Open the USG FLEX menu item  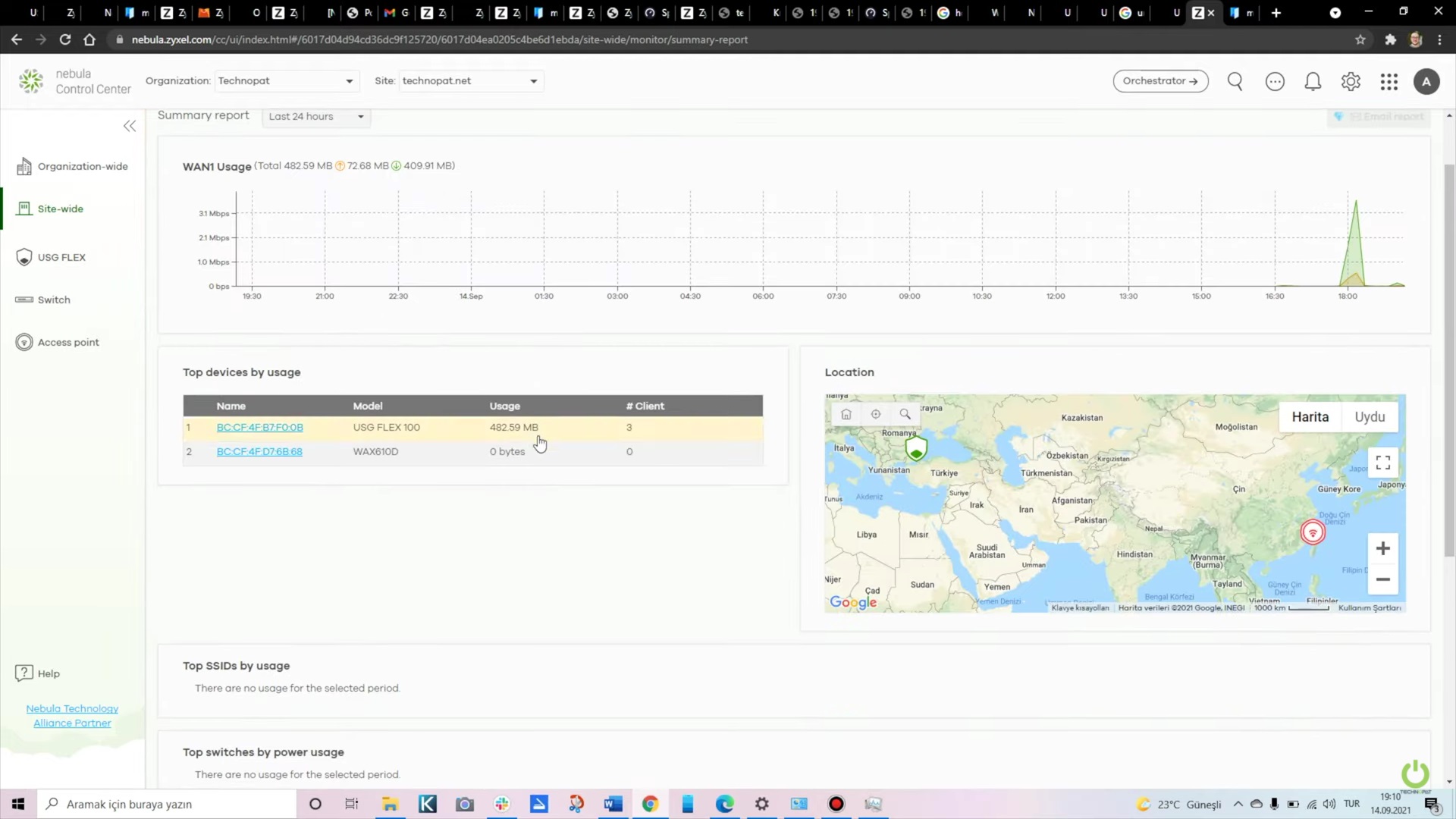click(61, 257)
